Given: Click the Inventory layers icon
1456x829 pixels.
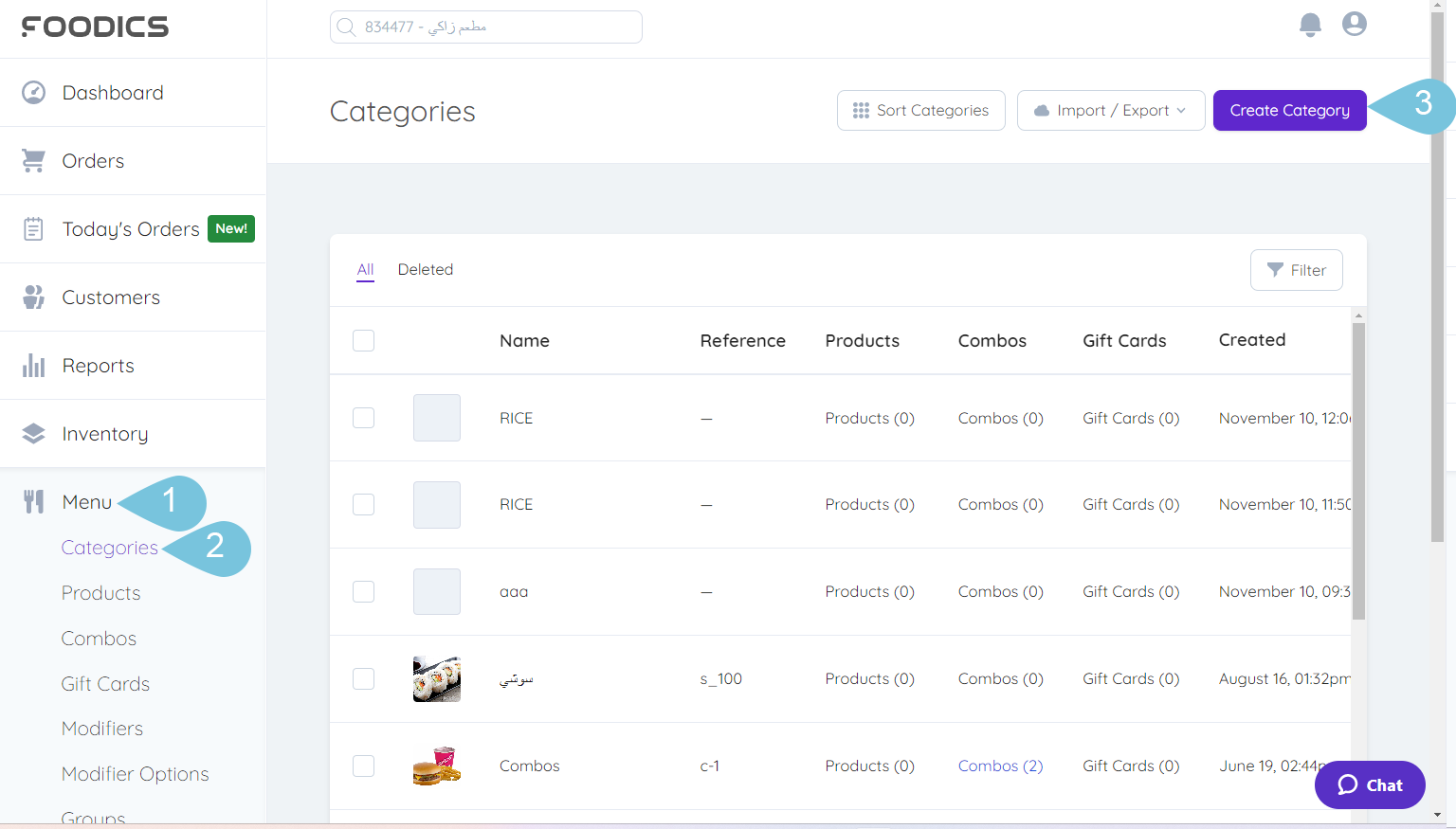Looking at the screenshot, I should [x=34, y=433].
